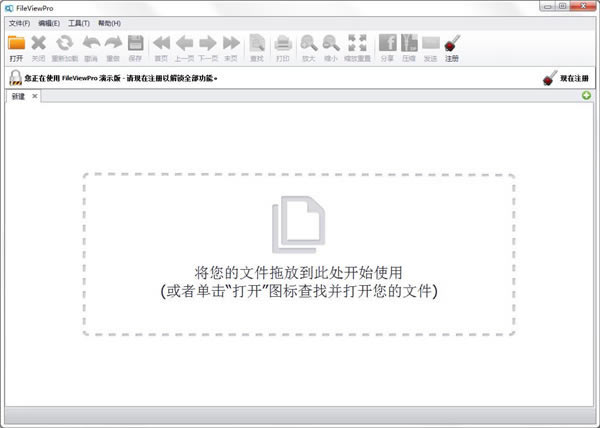Click the Previous page (上一页) arrow
600x428 pixels.
(184, 43)
